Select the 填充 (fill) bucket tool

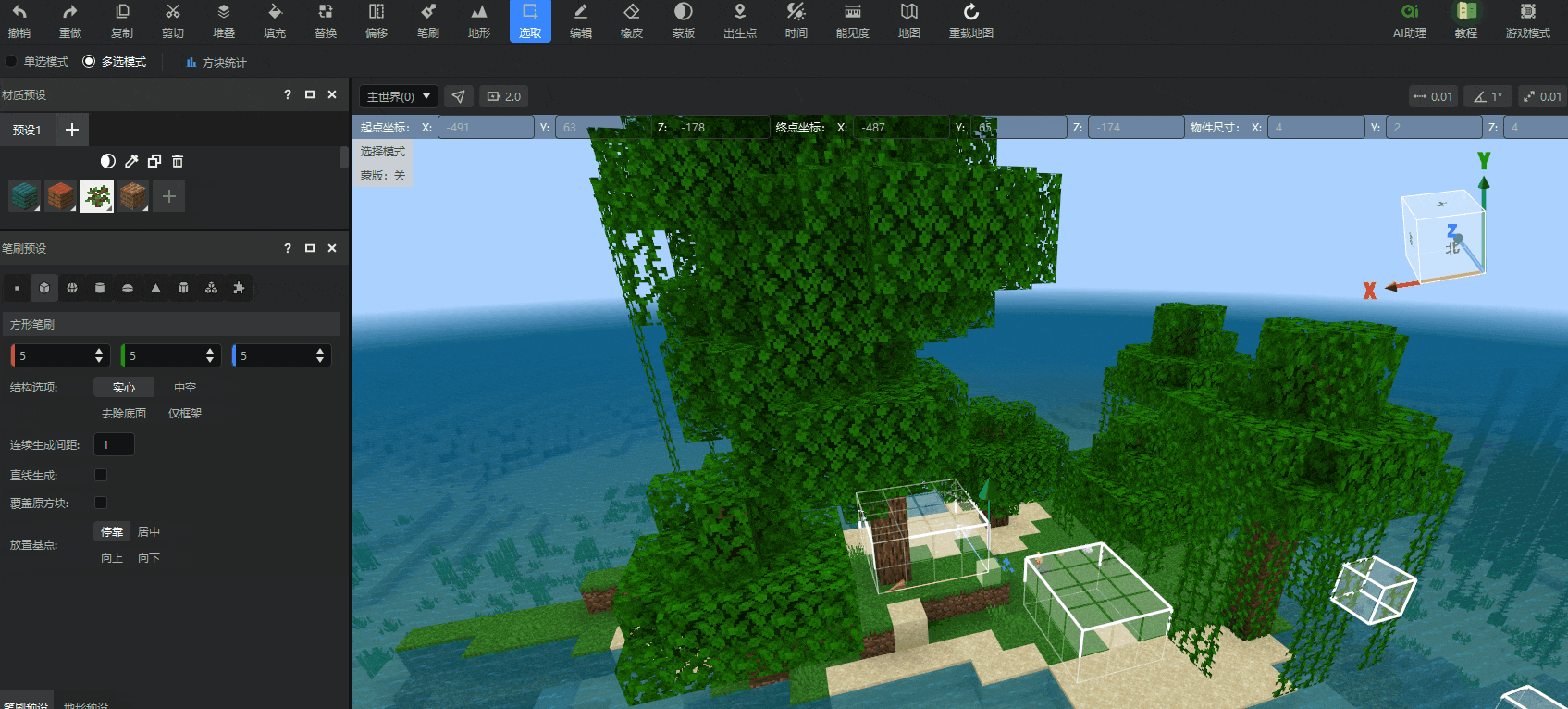point(275,20)
